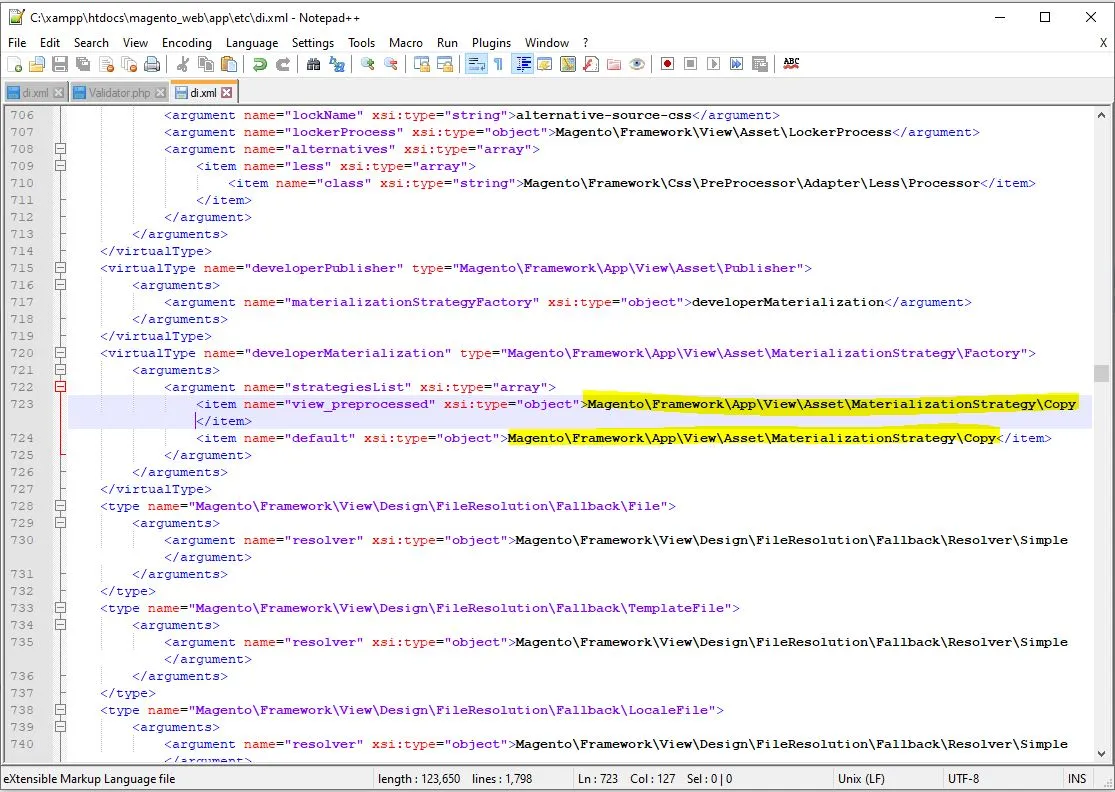The width and height of the screenshot is (1115, 792).
Task: Undo the last edit with green arrow
Action: [x=260, y=65]
